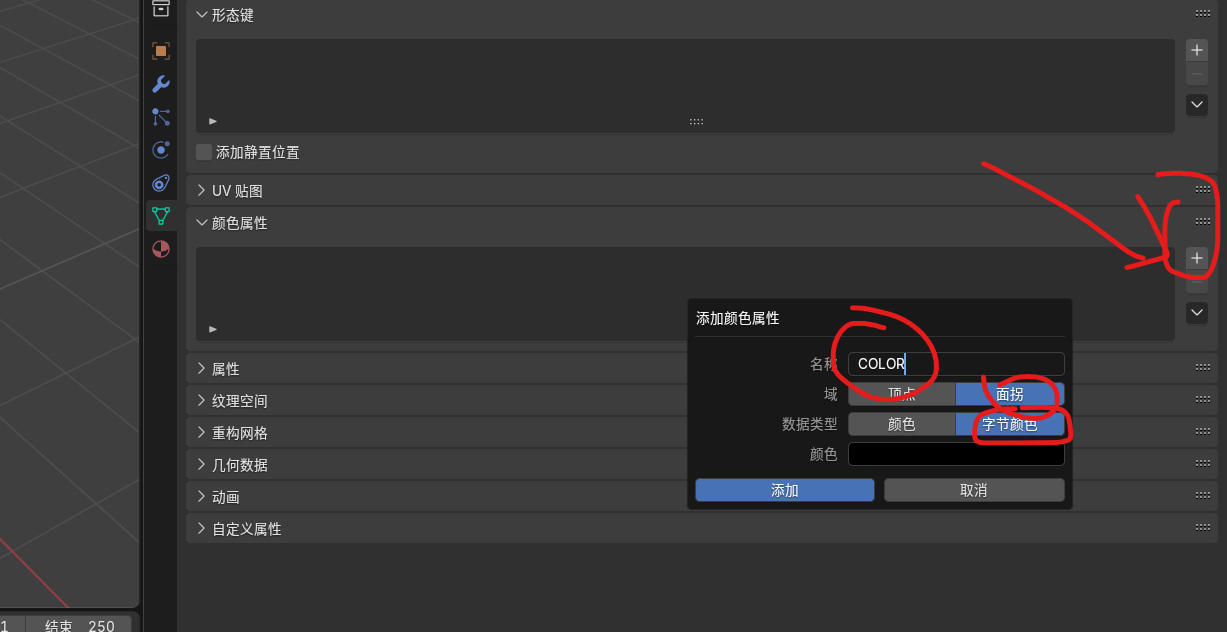Cancel dialog with 取消 button
Viewport: 1227px width, 632px height.
(x=974, y=490)
